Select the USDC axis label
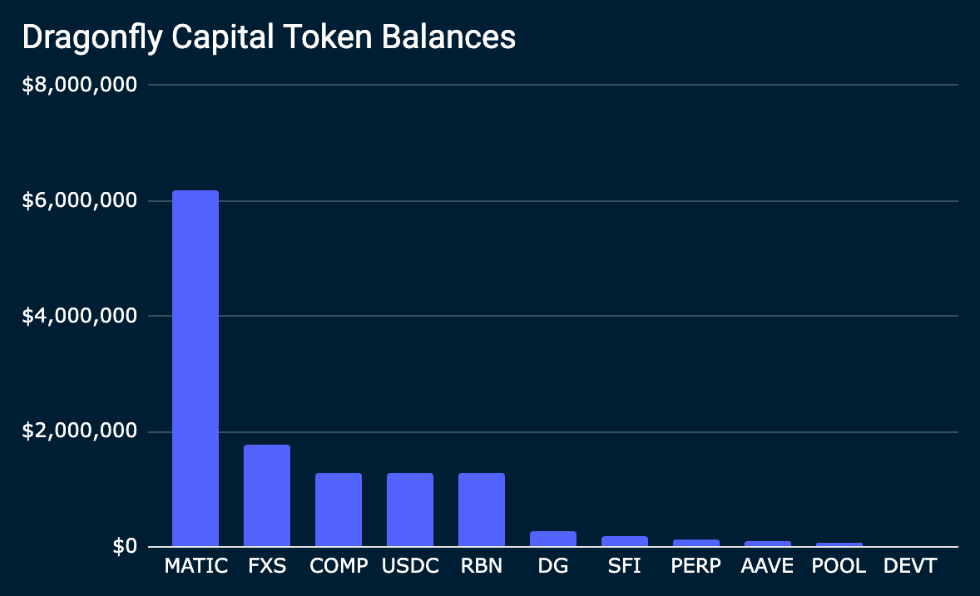Screen dimensions: 980x596 click(410, 567)
